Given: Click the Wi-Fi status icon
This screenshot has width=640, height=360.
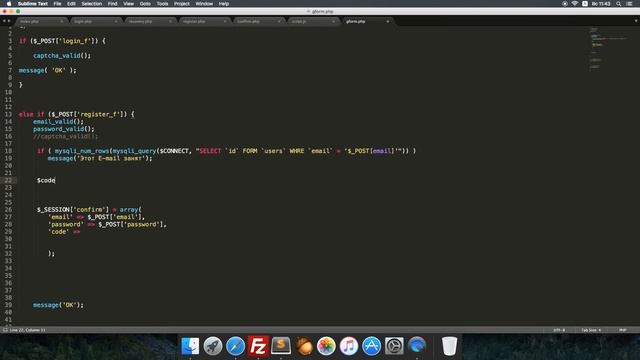Looking at the screenshot, I should tap(574, 4).
